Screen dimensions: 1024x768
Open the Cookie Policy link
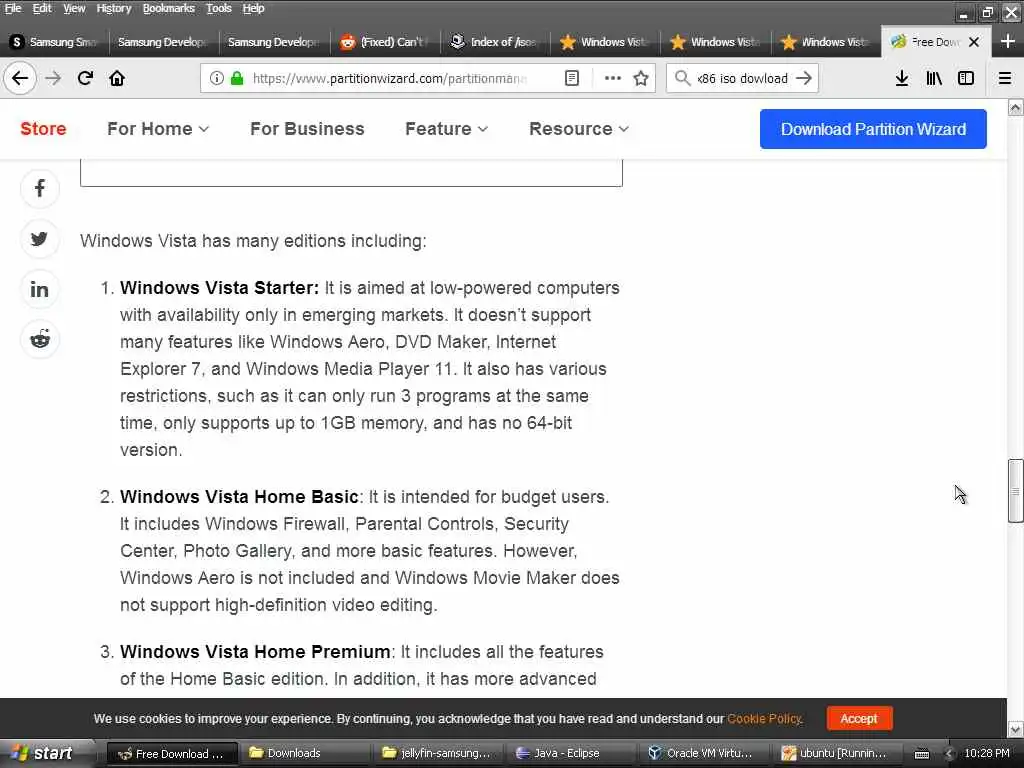[764, 718]
